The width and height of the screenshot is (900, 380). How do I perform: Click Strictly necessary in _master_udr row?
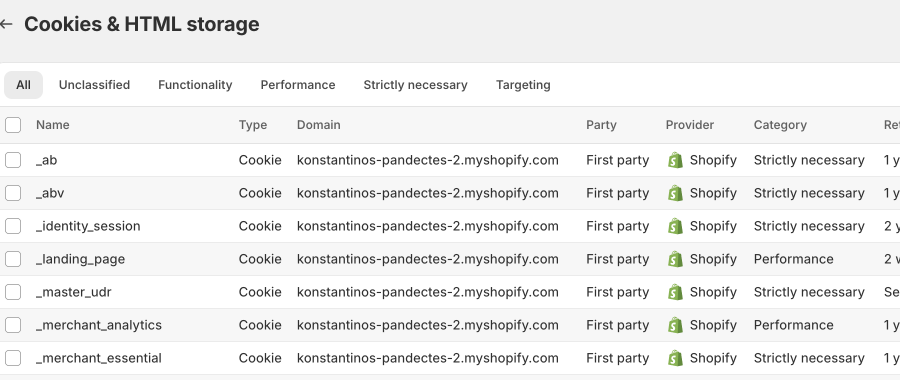pyautogui.click(x=809, y=292)
